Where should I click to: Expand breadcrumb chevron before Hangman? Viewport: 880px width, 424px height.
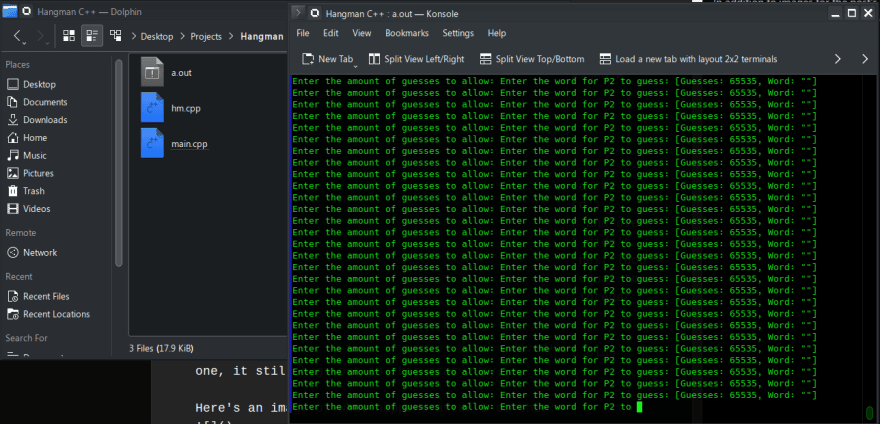233,37
